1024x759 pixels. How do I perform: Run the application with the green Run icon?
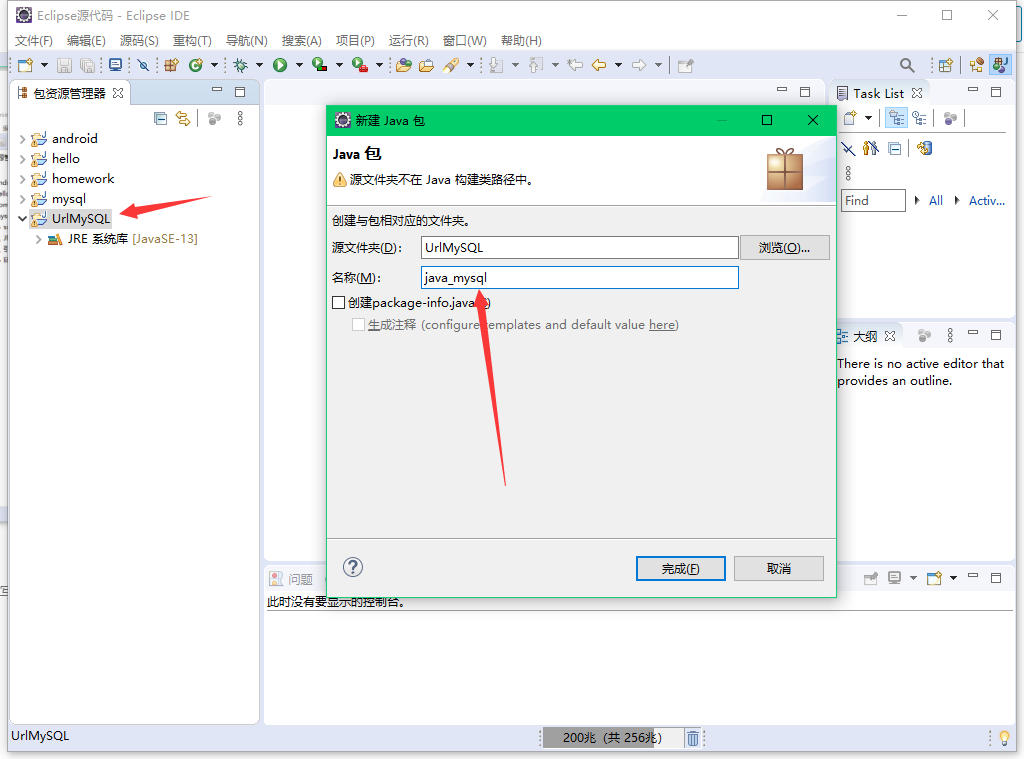pos(279,64)
